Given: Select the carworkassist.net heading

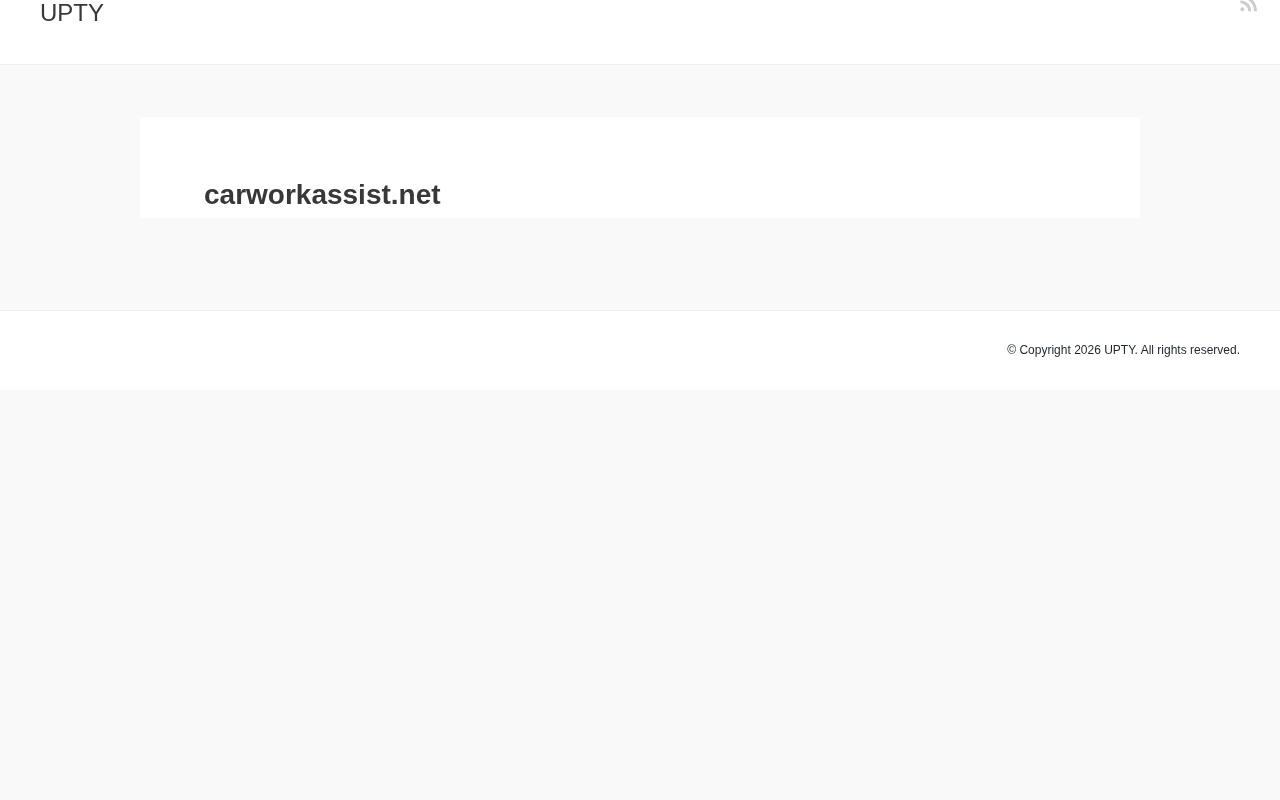Looking at the screenshot, I should point(322,194).
